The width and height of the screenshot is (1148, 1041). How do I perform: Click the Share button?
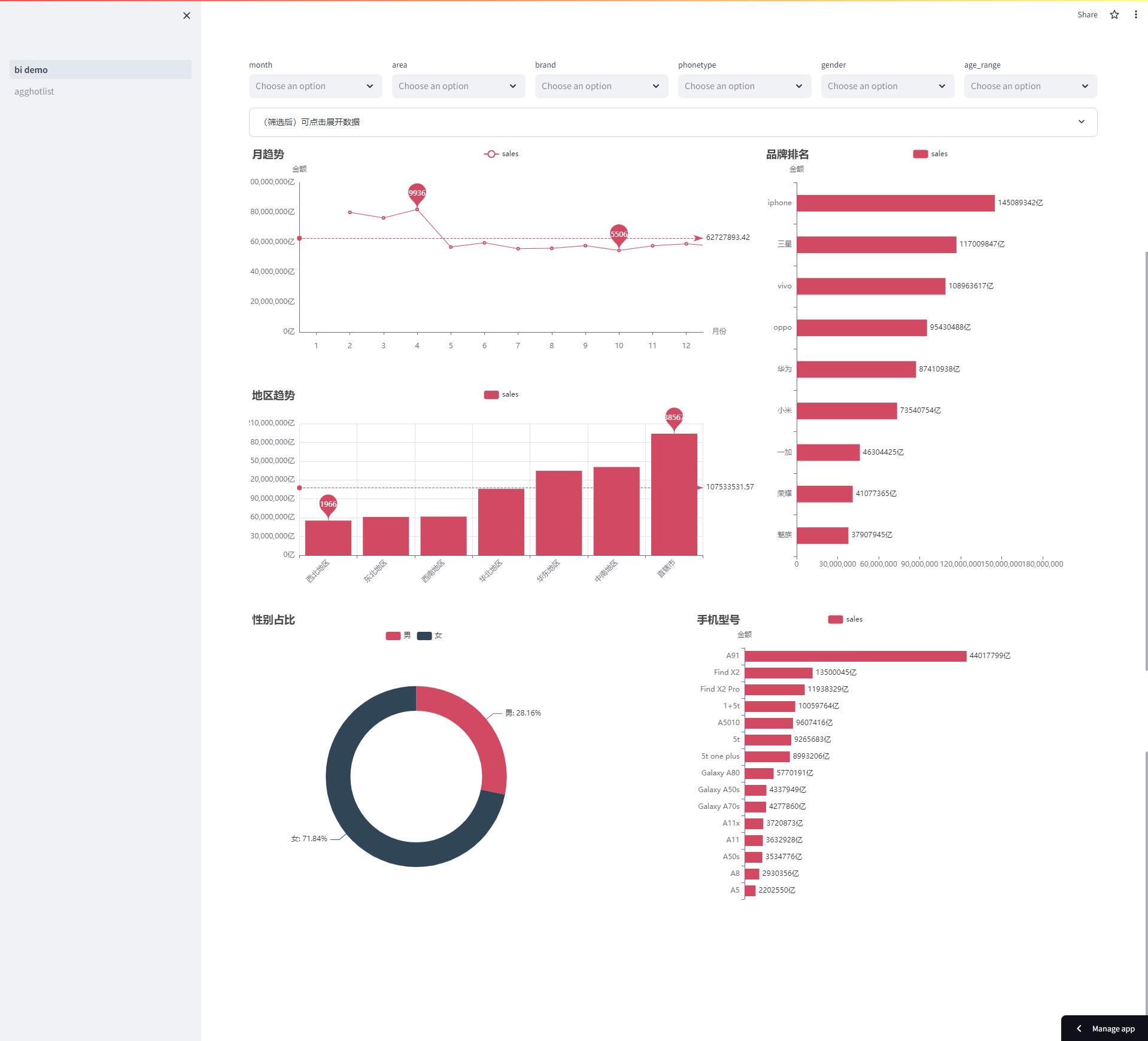pyautogui.click(x=1087, y=14)
